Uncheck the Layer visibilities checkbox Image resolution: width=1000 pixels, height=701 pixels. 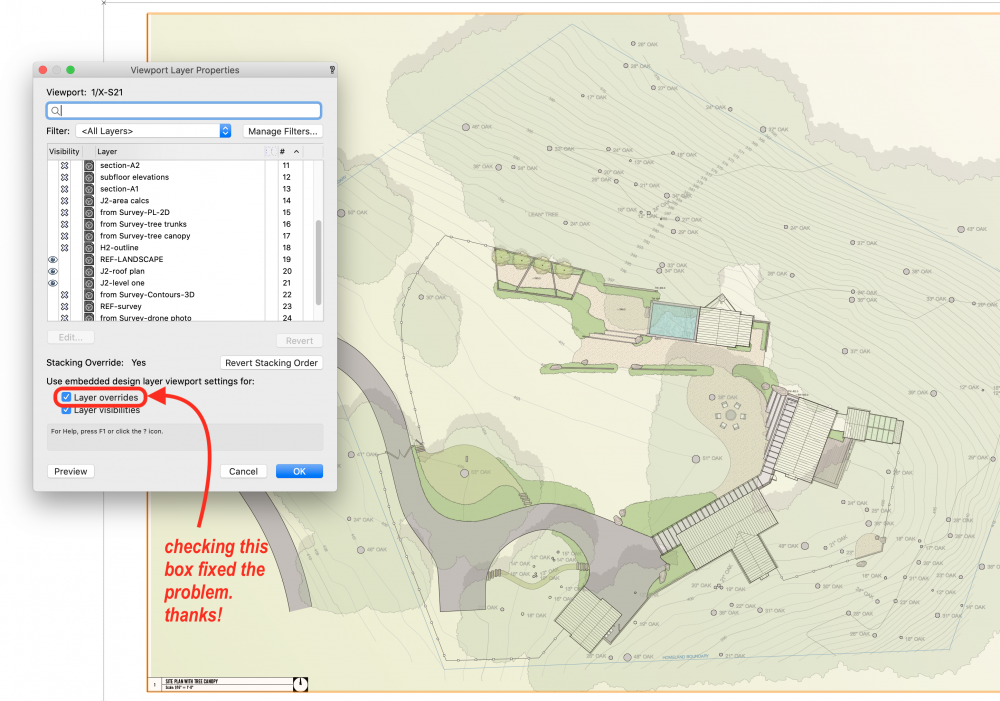(67, 410)
